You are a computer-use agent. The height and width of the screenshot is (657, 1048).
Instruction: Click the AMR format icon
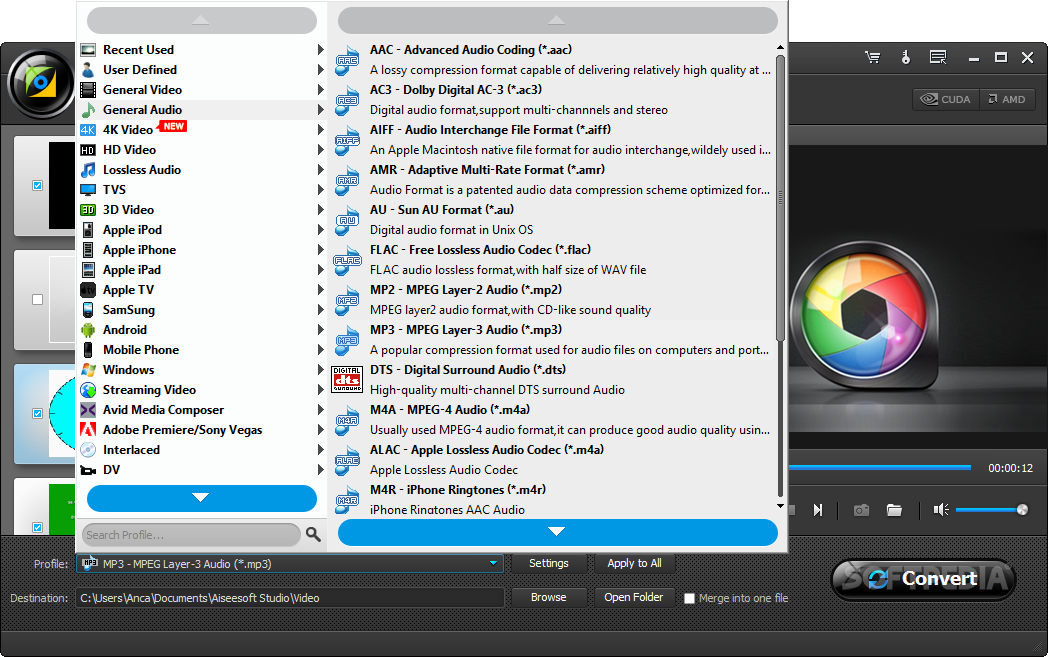(x=347, y=180)
